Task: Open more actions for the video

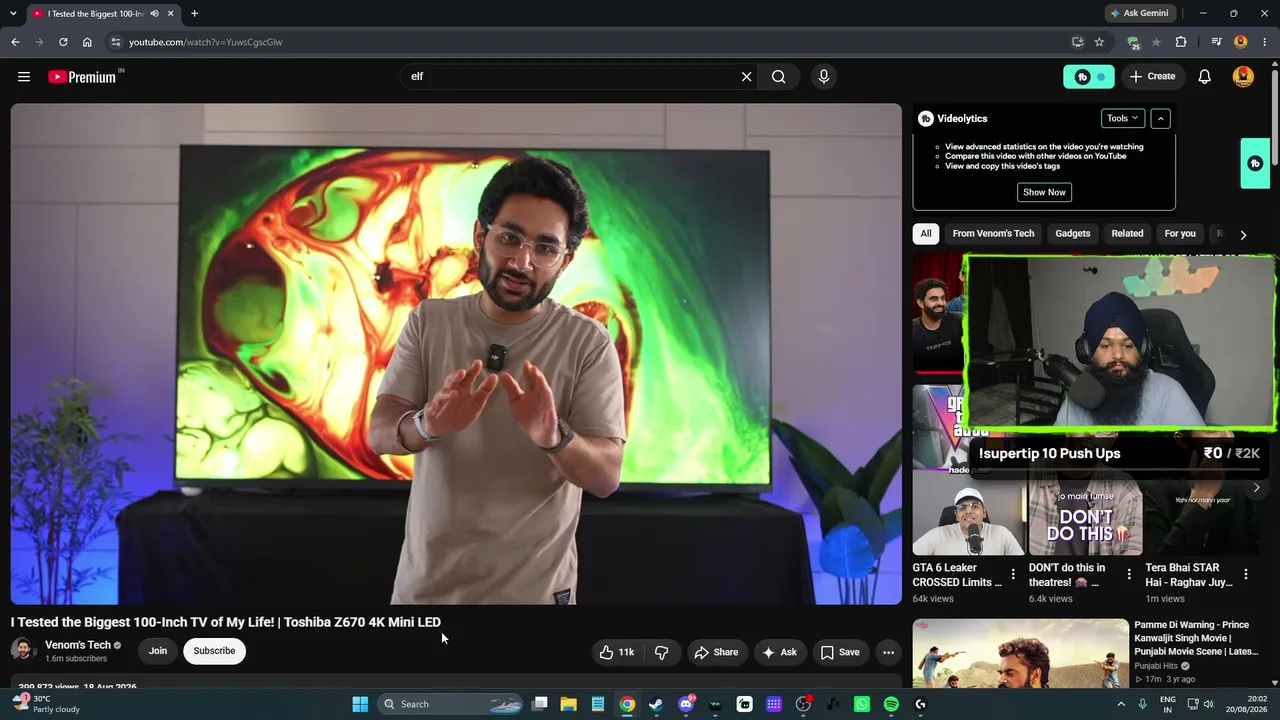Action: pos(888,652)
